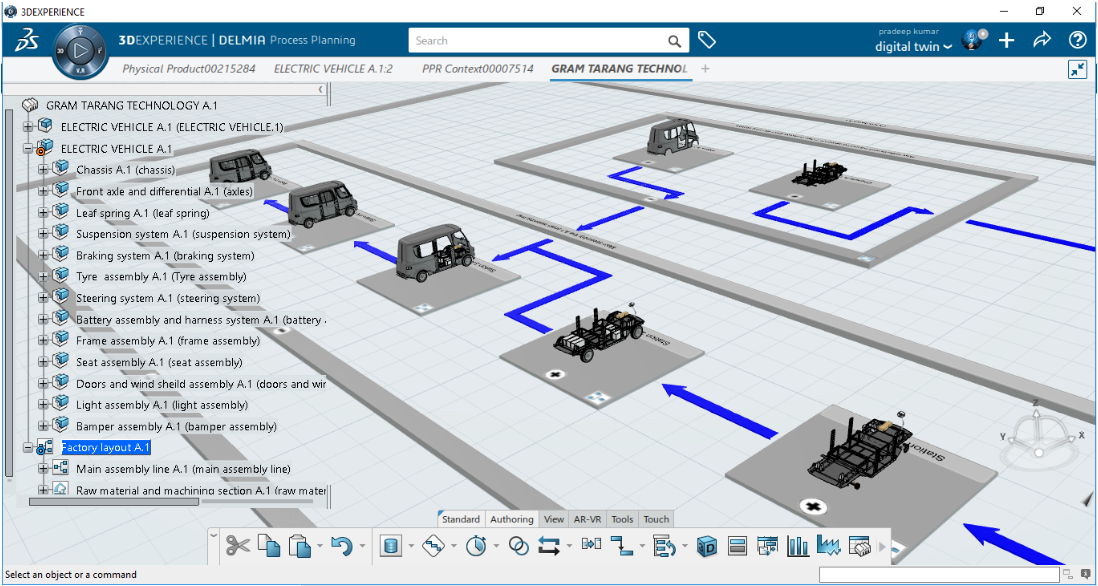Open the 3D compass app launcher

[80, 50]
